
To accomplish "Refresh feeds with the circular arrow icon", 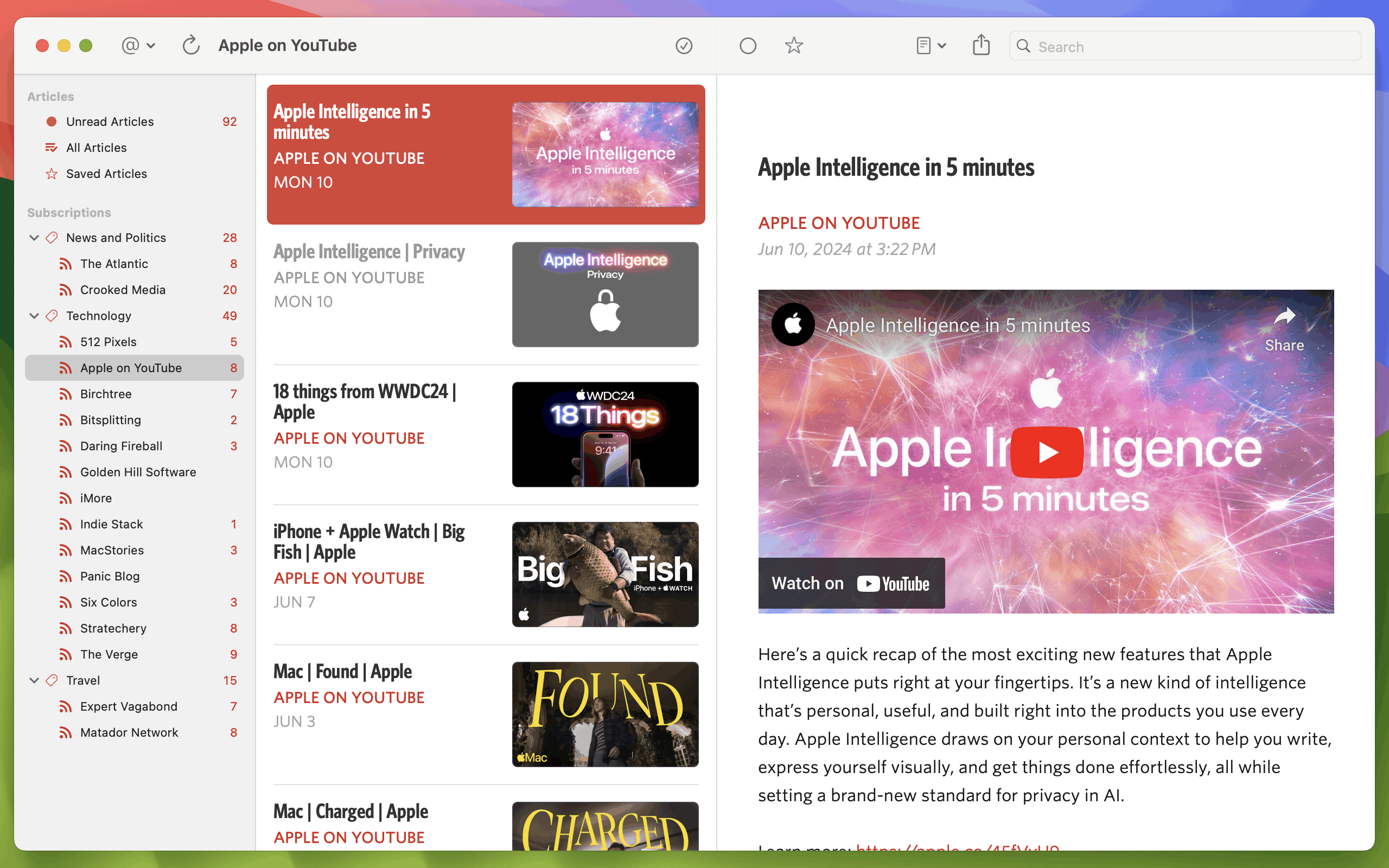I will pyautogui.click(x=190, y=46).
